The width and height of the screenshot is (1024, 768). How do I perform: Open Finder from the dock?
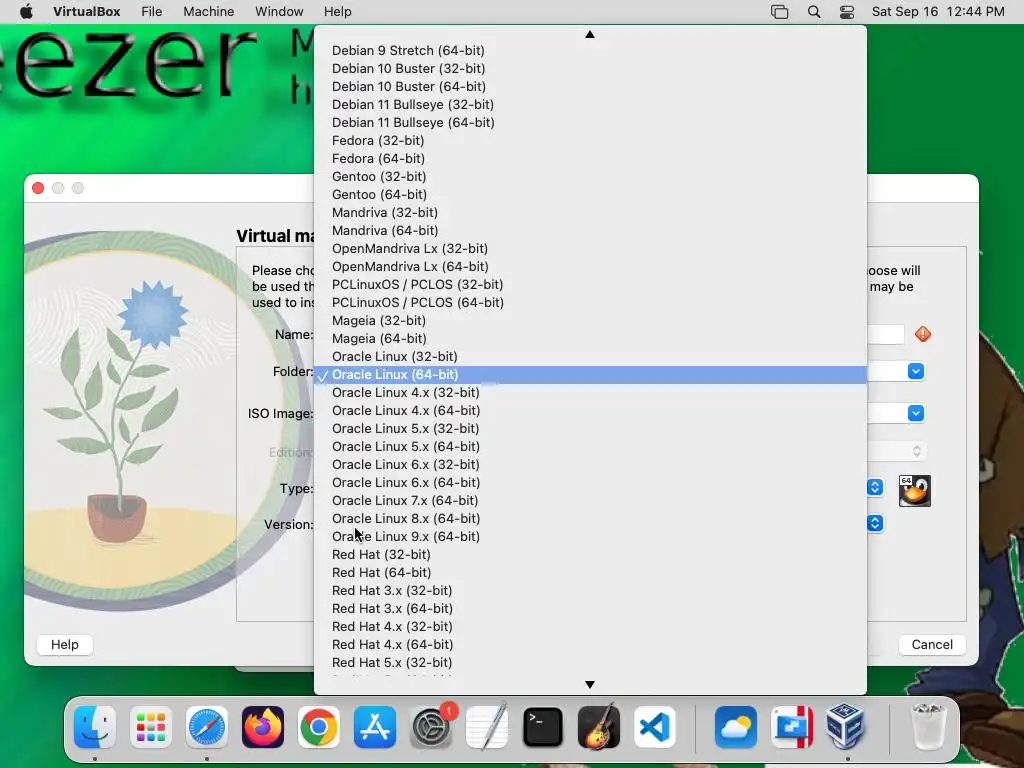point(95,727)
